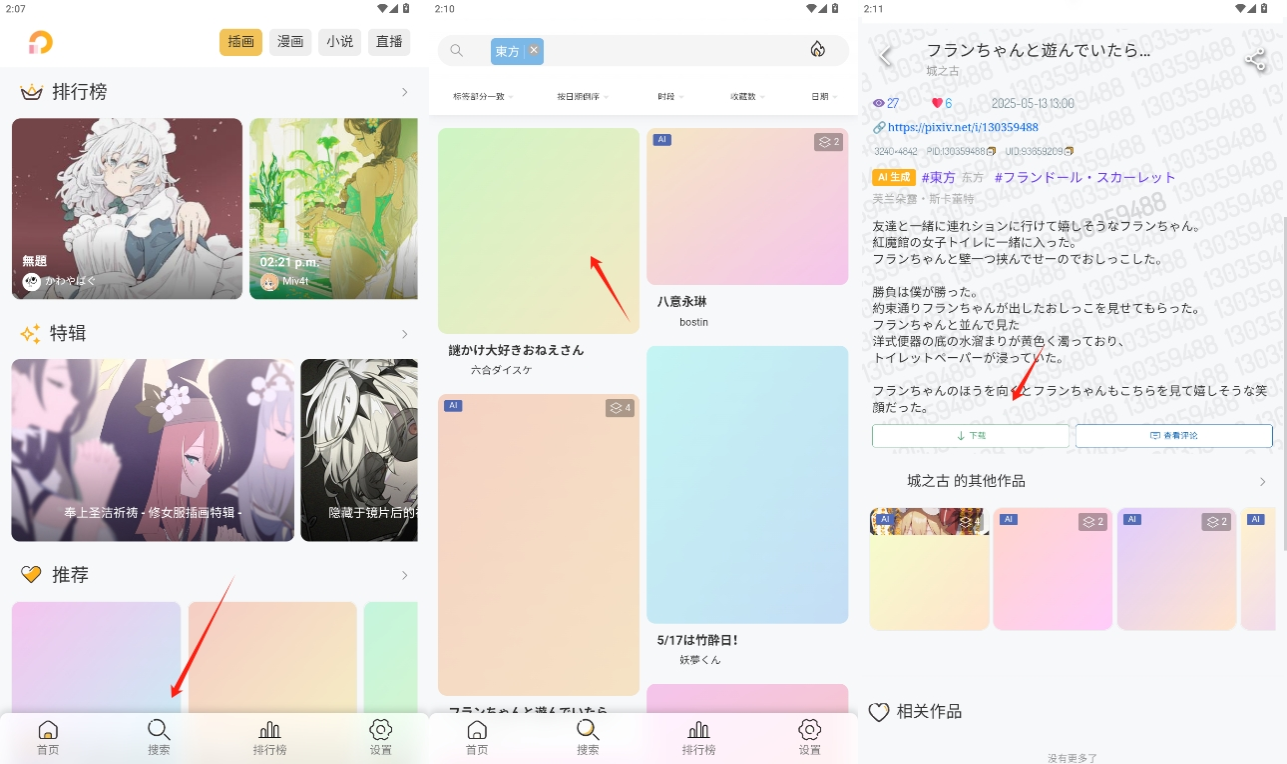Open the 隐藏于镜片后的 feature card
Viewport: 1287px width, 764px height.
tap(359, 450)
